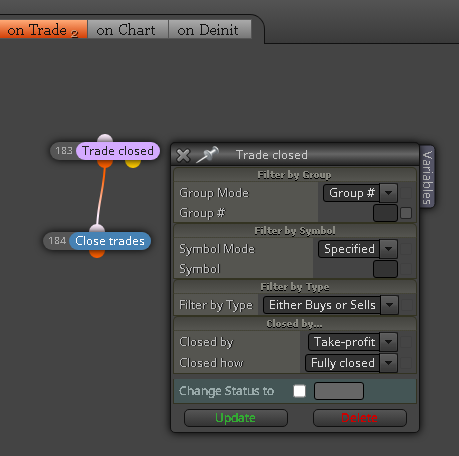Viewport: 459px width, 456px height.
Task: Click the Change Status to color field
Action: click(339, 391)
